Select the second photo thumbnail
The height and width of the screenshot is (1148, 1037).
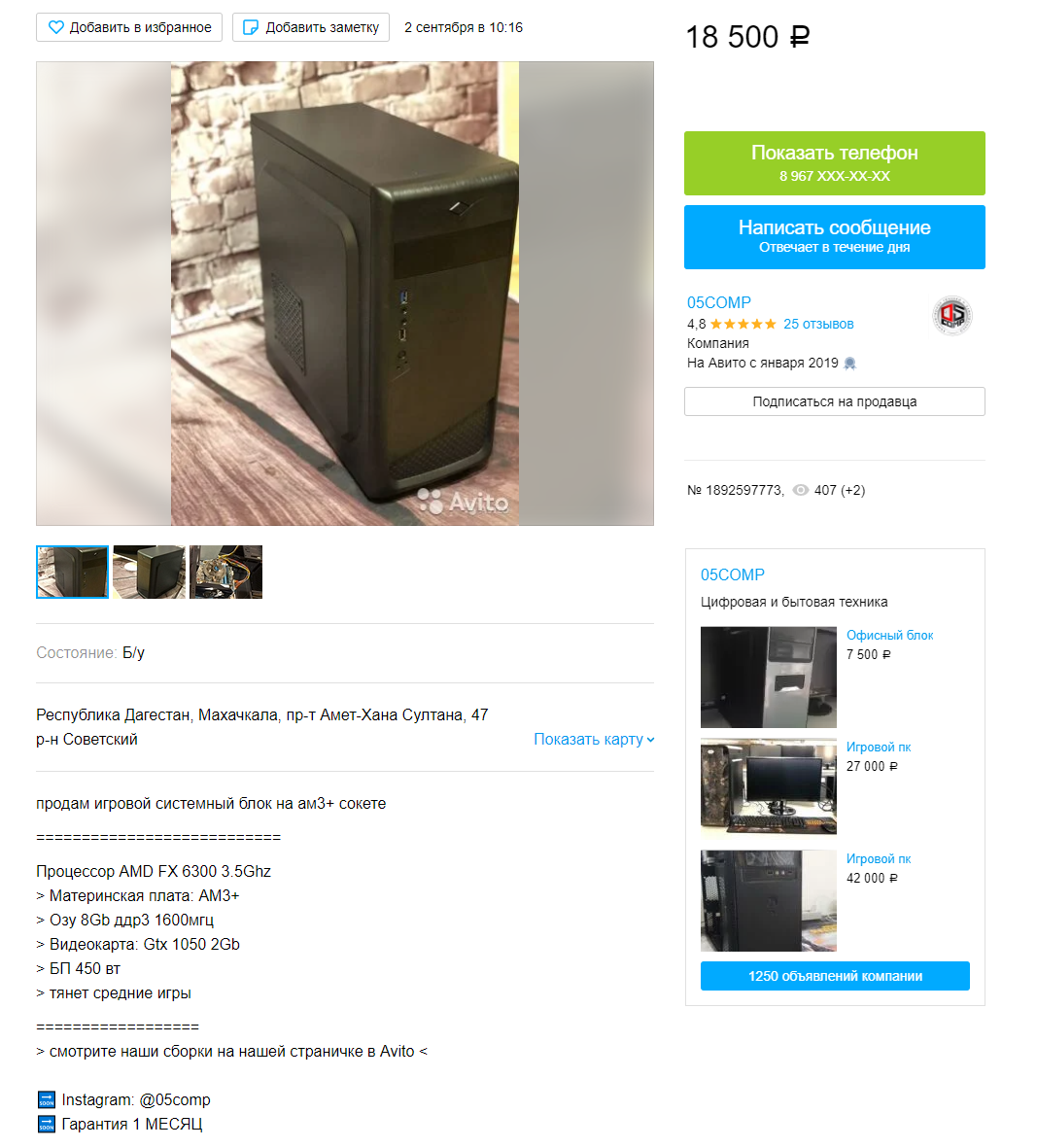[x=150, y=572]
